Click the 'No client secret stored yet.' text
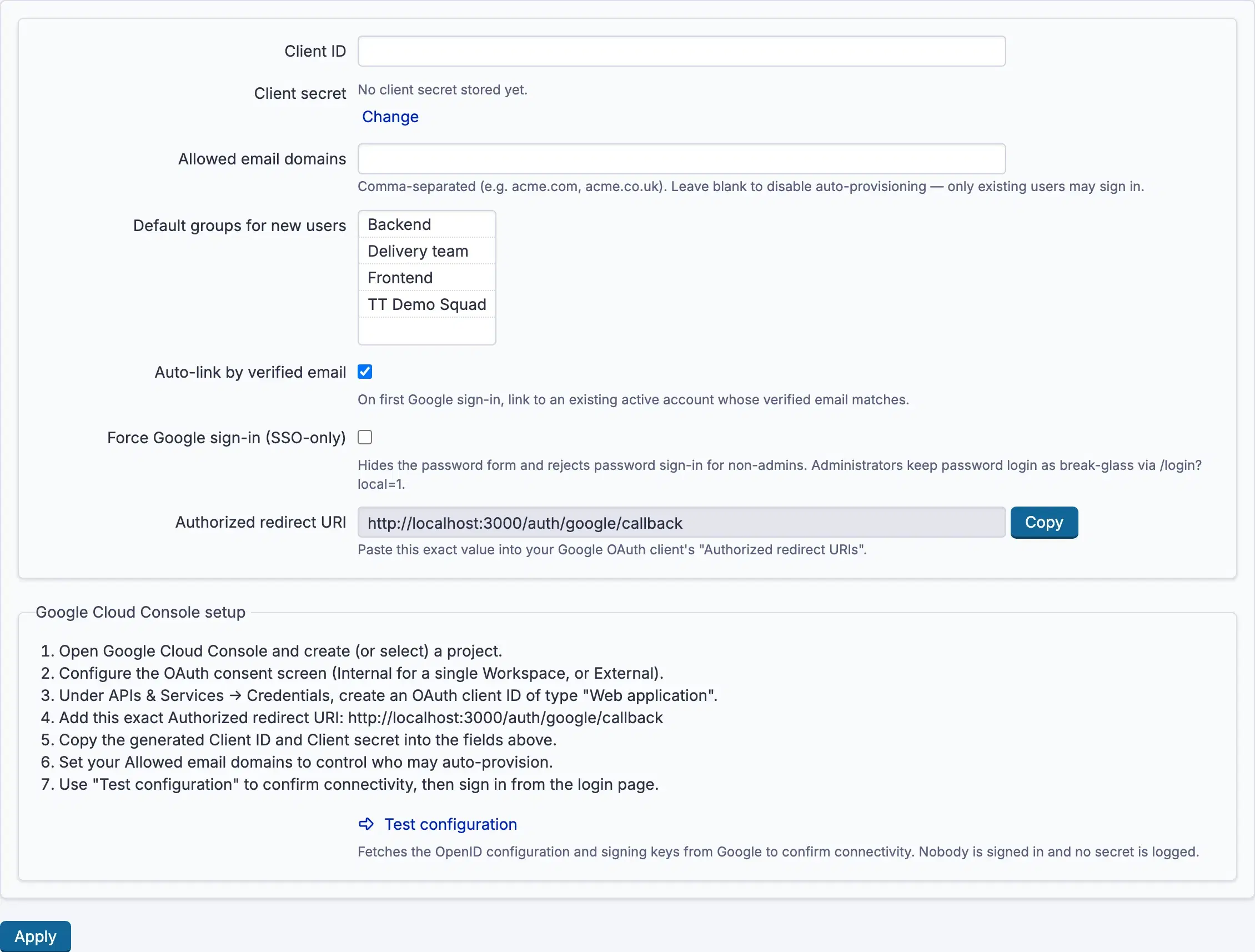Image resolution: width=1255 pixels, height=952 pixels. point(443,89)
